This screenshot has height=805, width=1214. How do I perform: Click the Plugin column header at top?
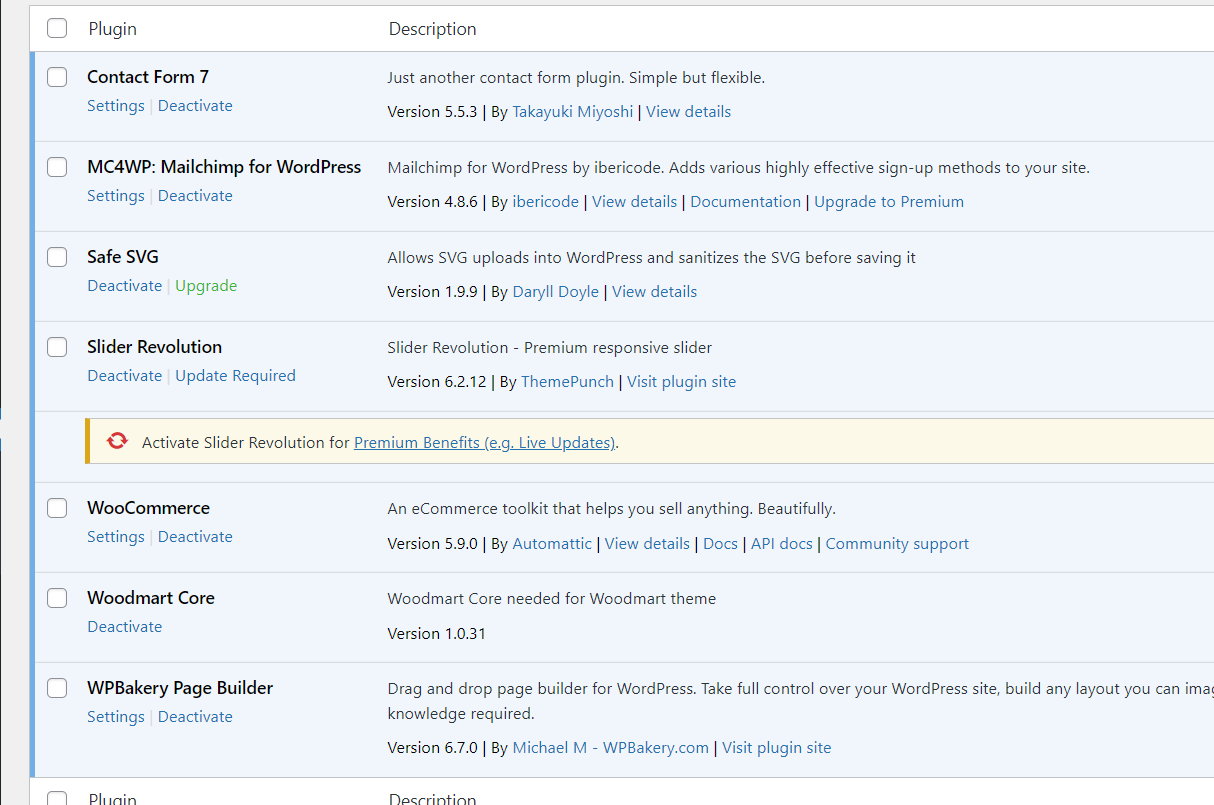tap(113, 29)
